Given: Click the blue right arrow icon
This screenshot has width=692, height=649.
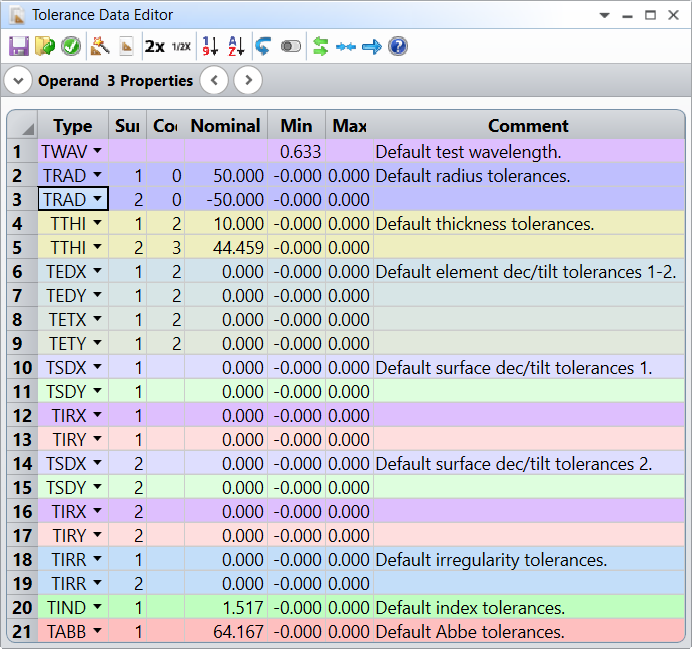Looking at the screenshot, I should (x=372, y=46).
